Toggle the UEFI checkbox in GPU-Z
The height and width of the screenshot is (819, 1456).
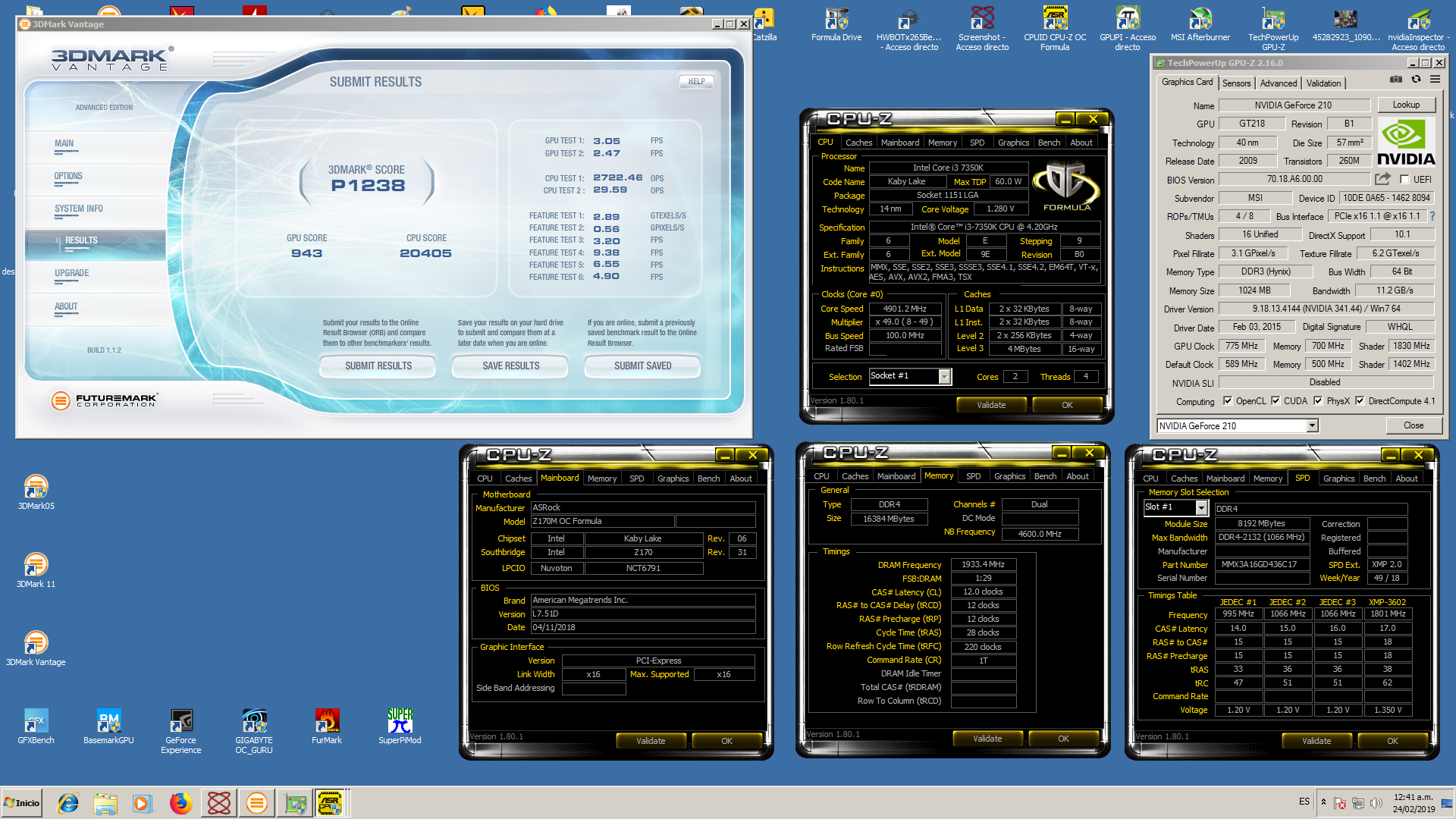pos(1404,180)
